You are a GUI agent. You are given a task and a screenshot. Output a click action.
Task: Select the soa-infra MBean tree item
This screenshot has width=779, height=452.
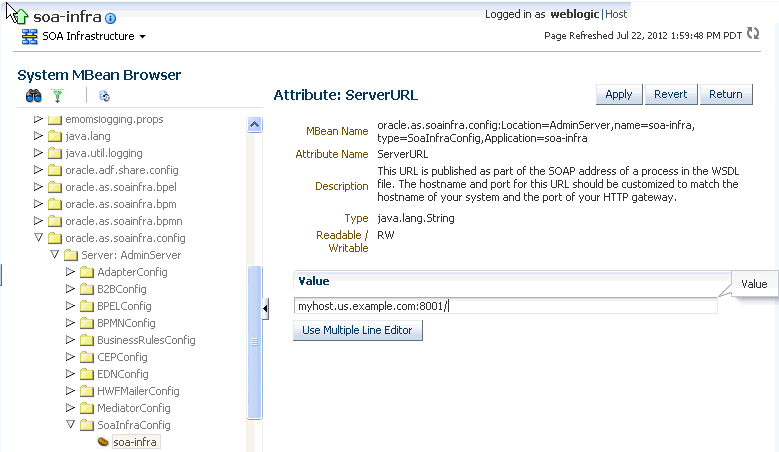point(135,442)
